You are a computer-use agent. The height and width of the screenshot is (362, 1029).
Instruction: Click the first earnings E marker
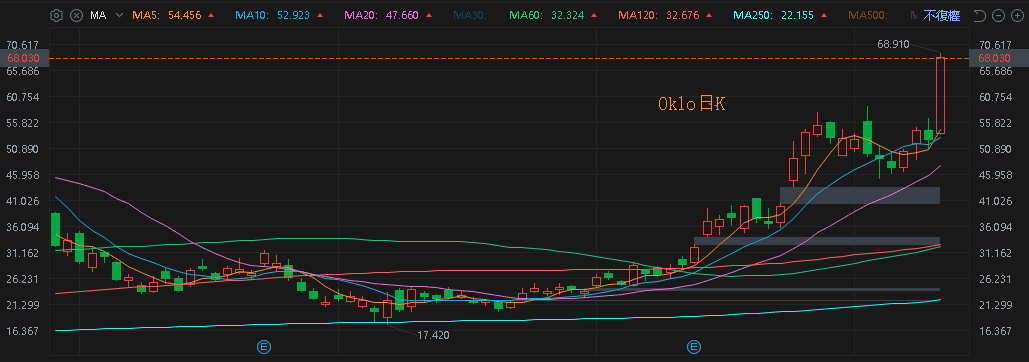coord(264,346)
